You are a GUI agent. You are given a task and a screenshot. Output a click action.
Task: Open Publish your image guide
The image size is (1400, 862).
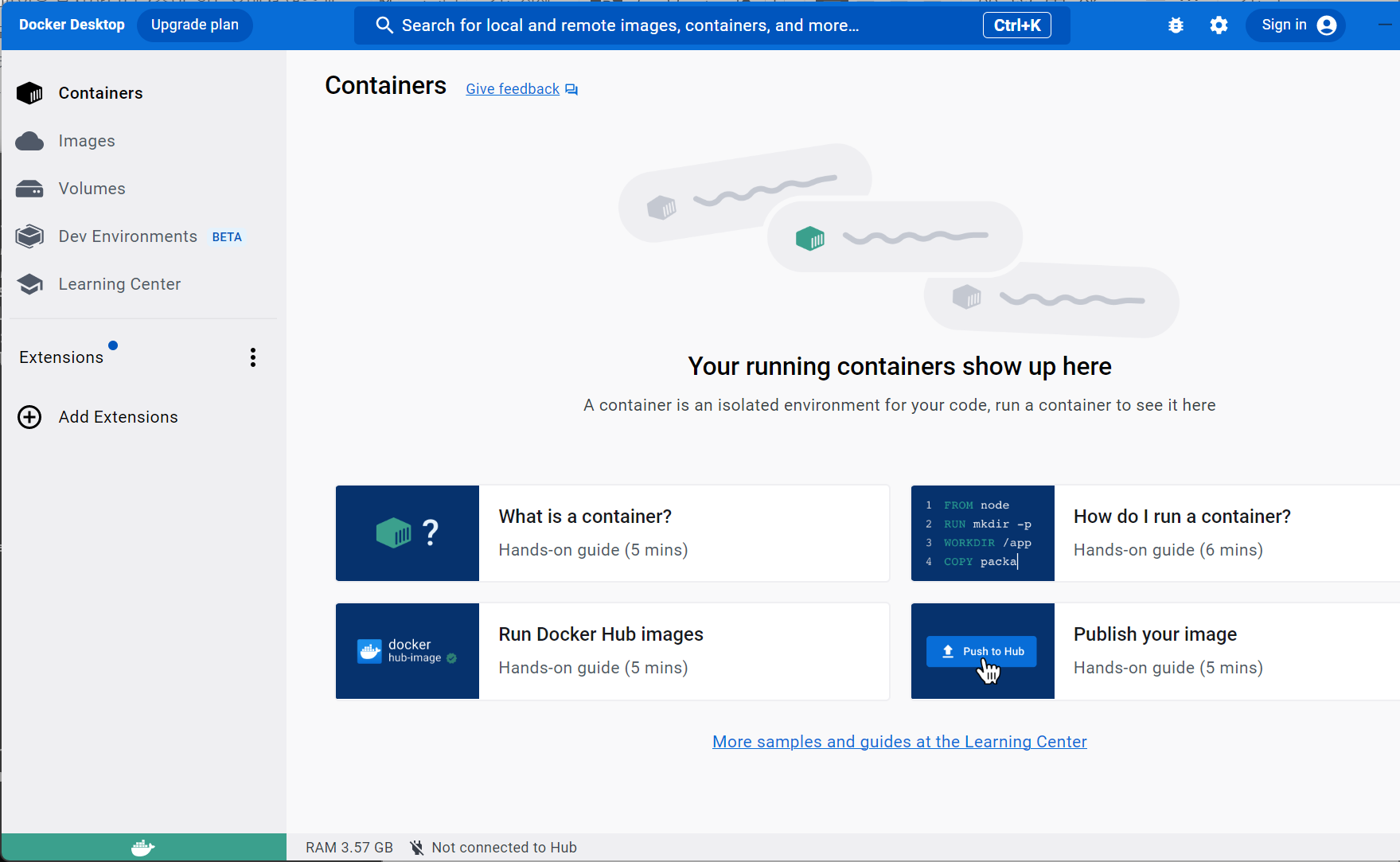point(1156,651)
